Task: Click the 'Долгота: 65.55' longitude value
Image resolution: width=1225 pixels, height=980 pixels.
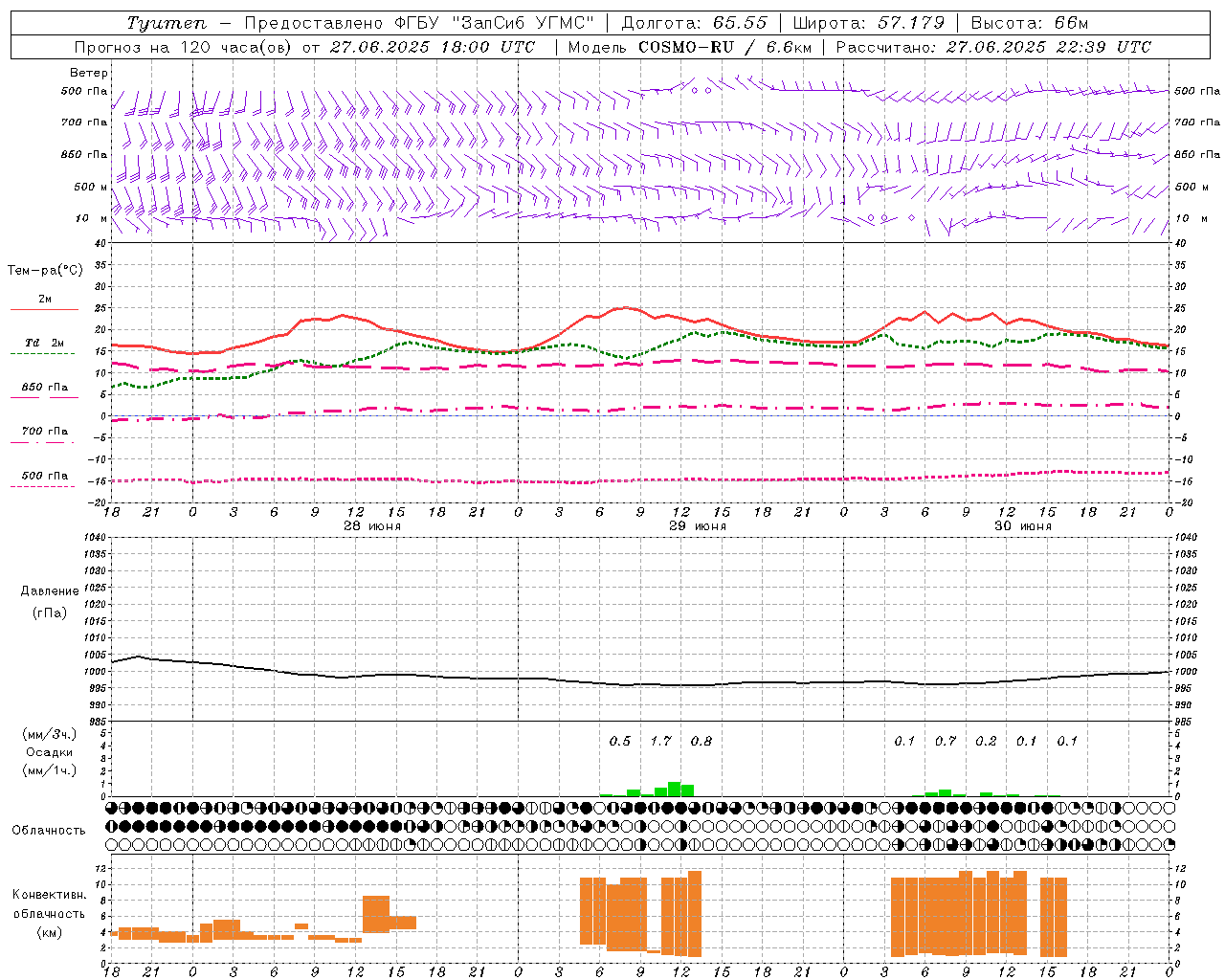Action: (x=694, y=23)
